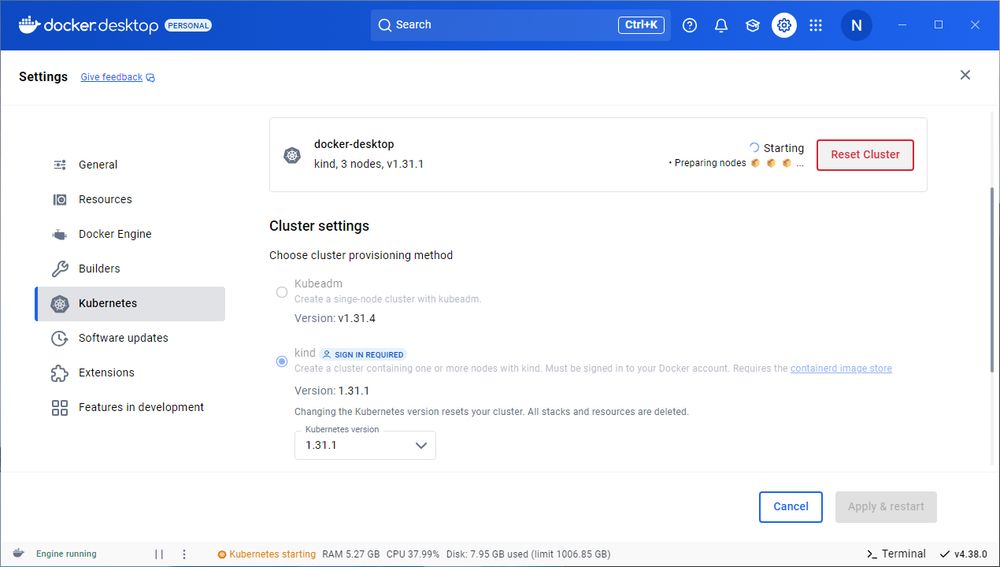Viewport: 1000px width, 567px height.
Task: Click the General sliders icon in sidebar
Action: tap(60, 165)
